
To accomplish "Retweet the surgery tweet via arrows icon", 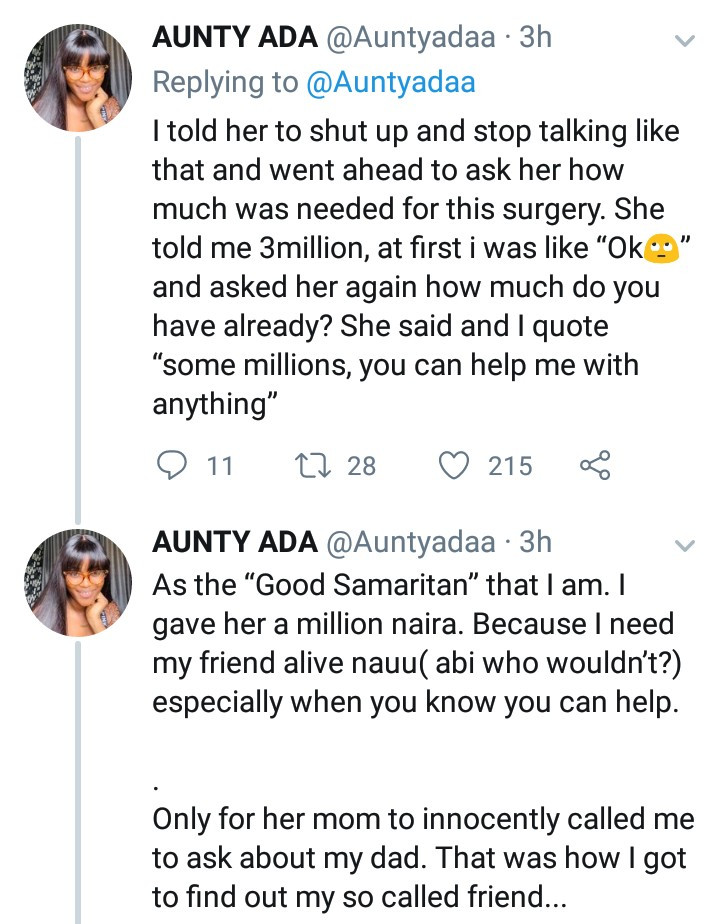I will click(314, 465).
